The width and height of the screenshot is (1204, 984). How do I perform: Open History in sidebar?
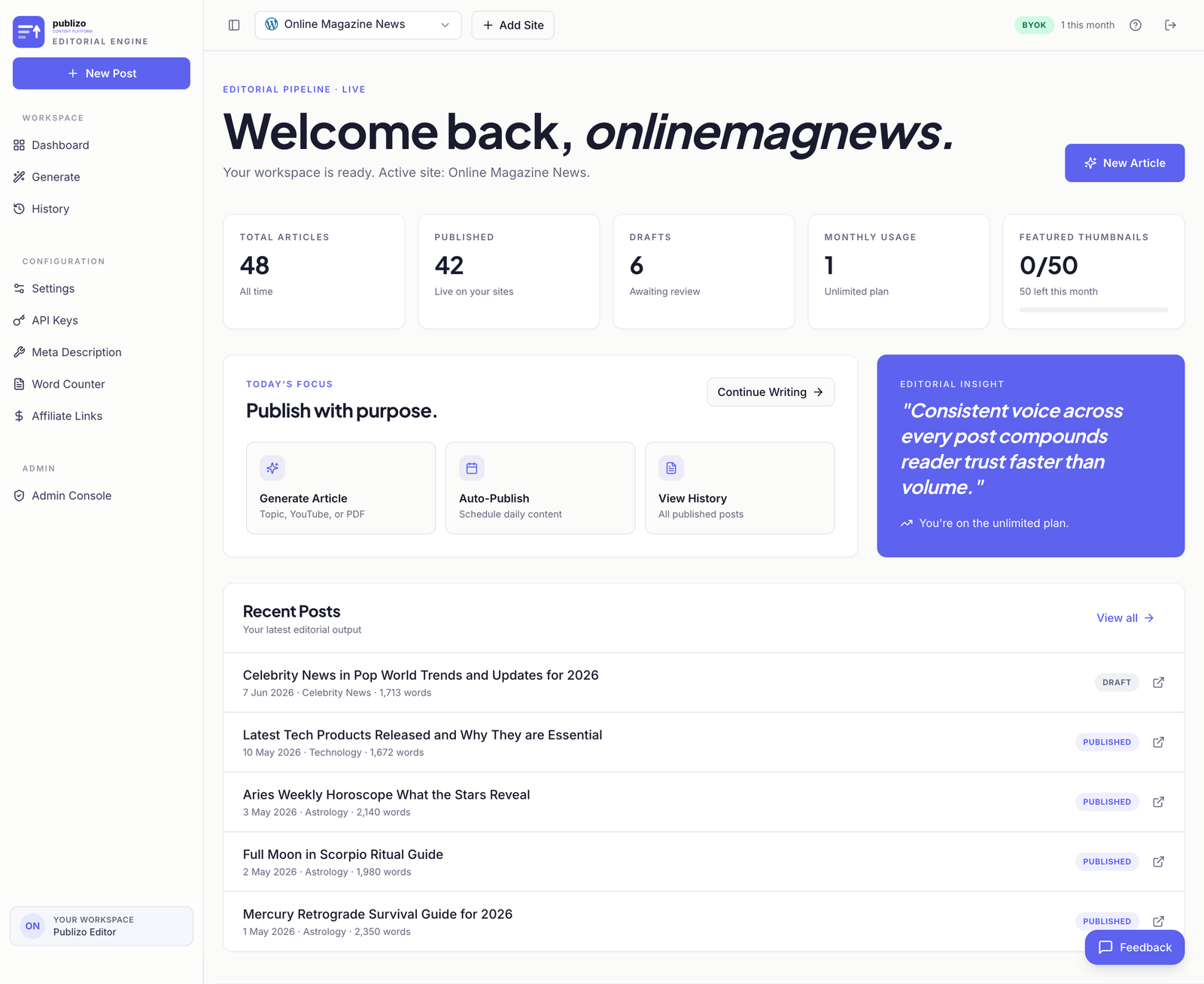point(102,209)
